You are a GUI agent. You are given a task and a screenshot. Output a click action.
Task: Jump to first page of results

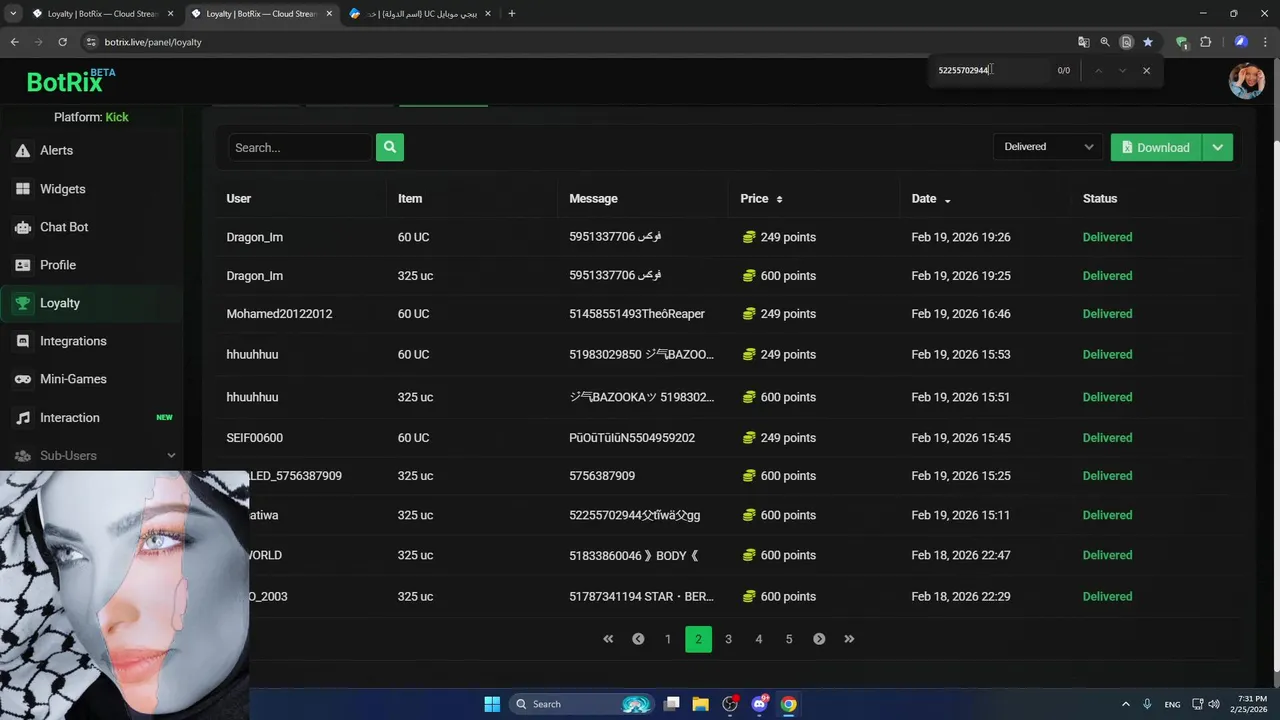click(608, 639)
